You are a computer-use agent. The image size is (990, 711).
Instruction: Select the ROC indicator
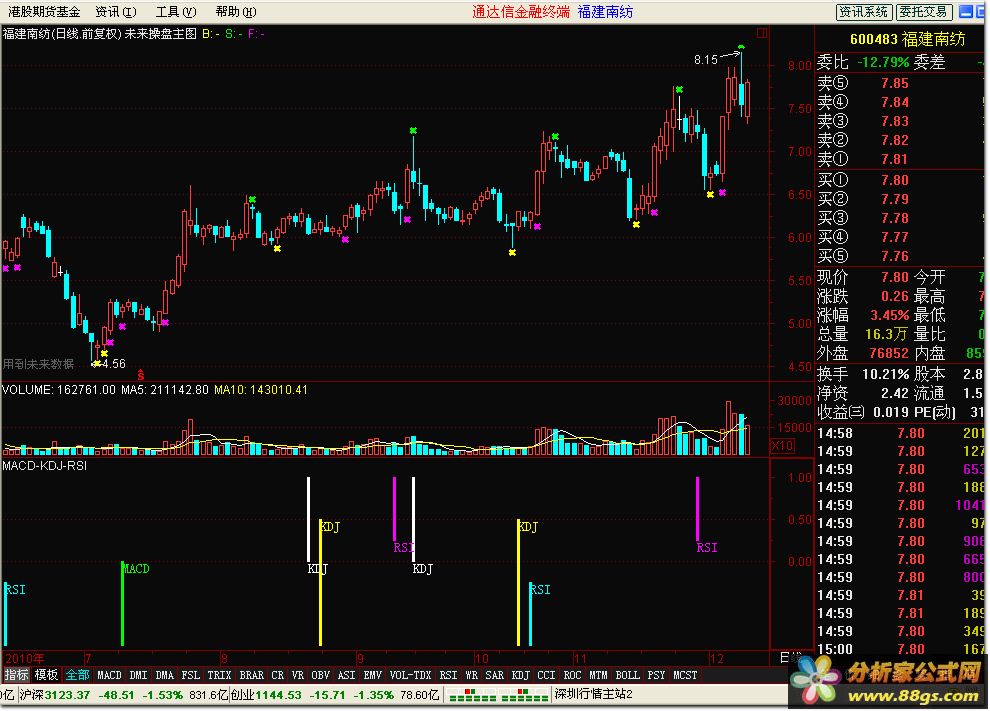point(572,675)
